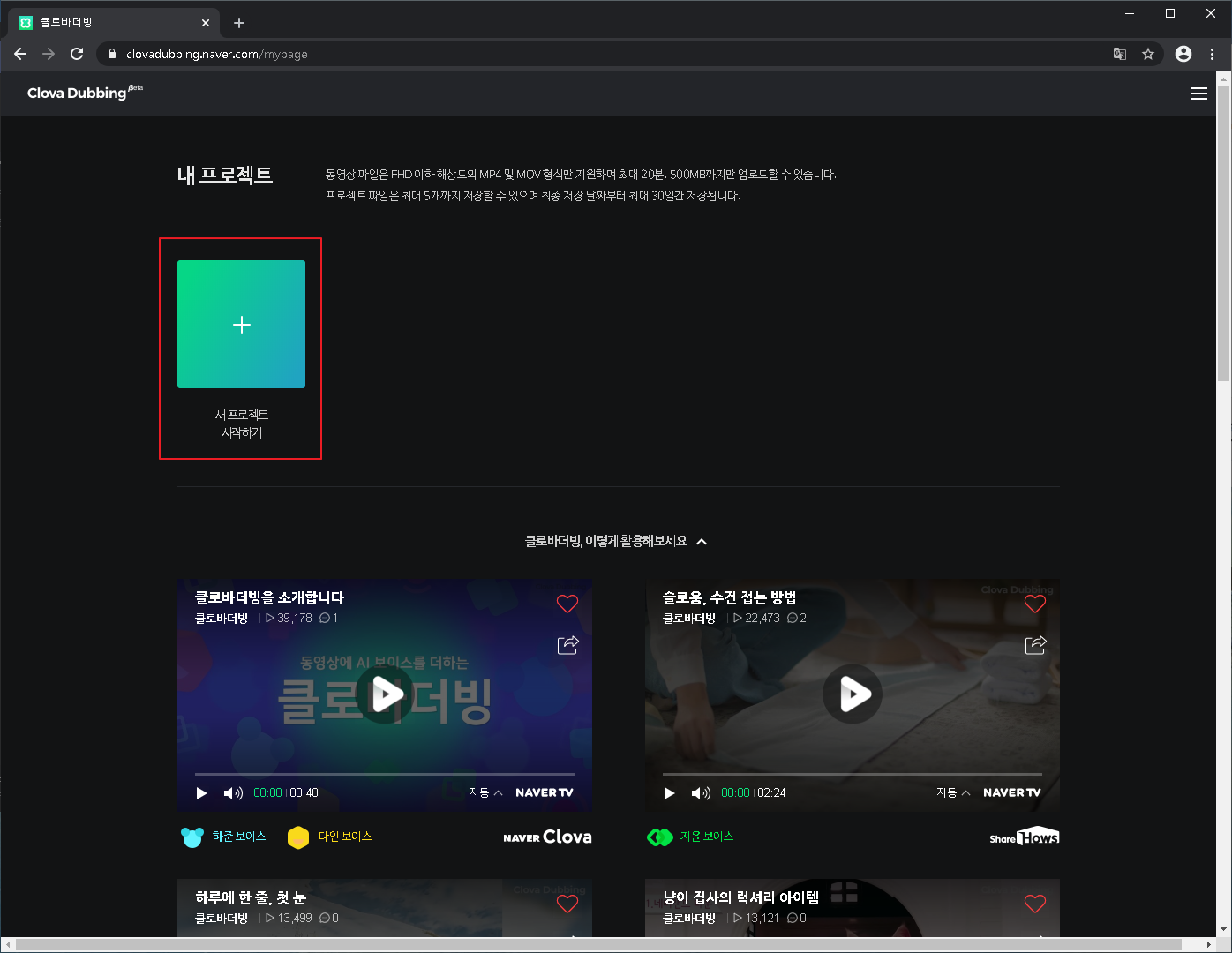Viewport: 1232px width, 953px height.
Task: Select the 클로바더빙 browser tab
Action: tap(113, 23)
